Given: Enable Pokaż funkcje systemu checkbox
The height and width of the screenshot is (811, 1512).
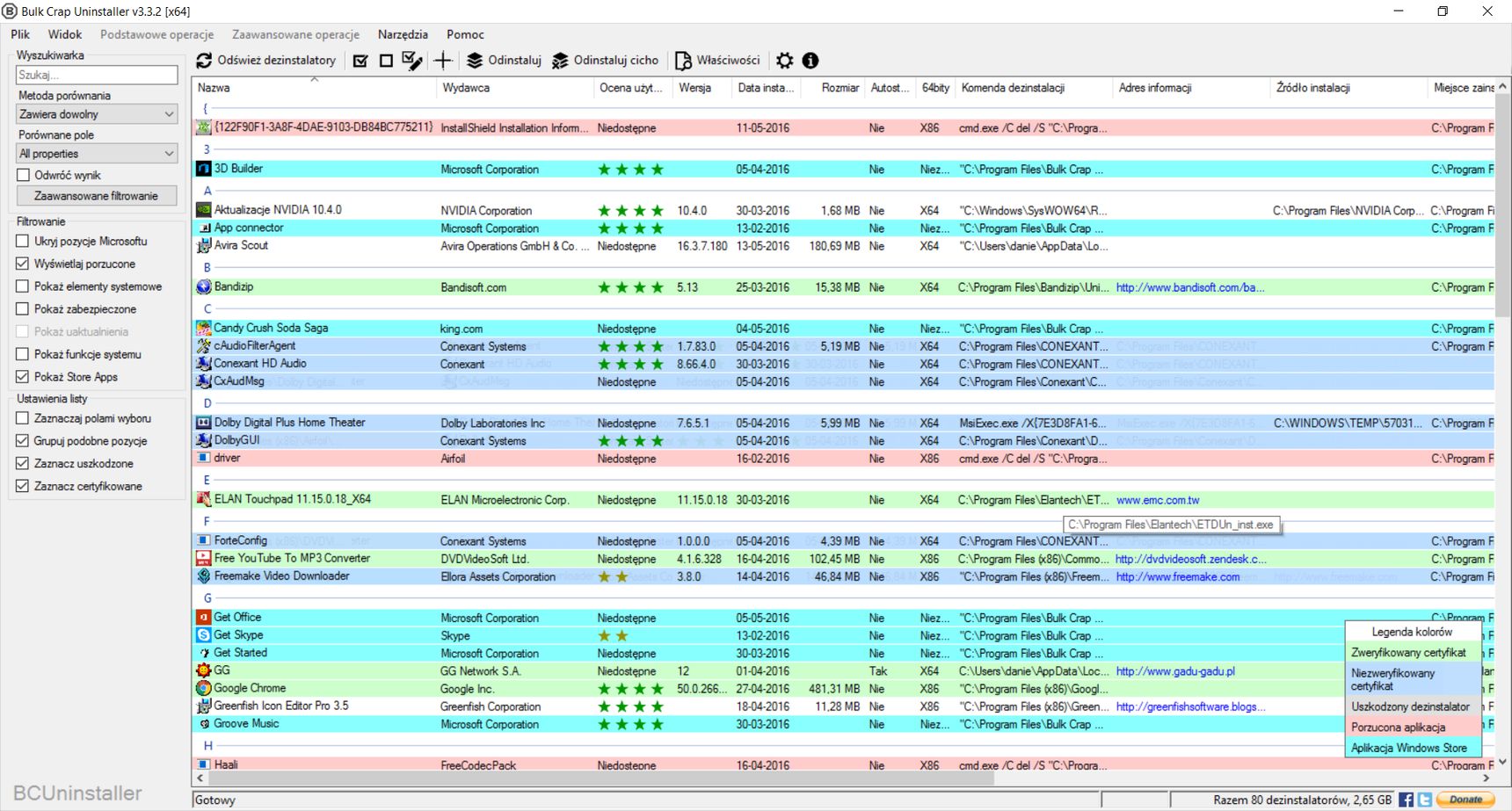Looking at the screenshot, I should tap(23, 354).
